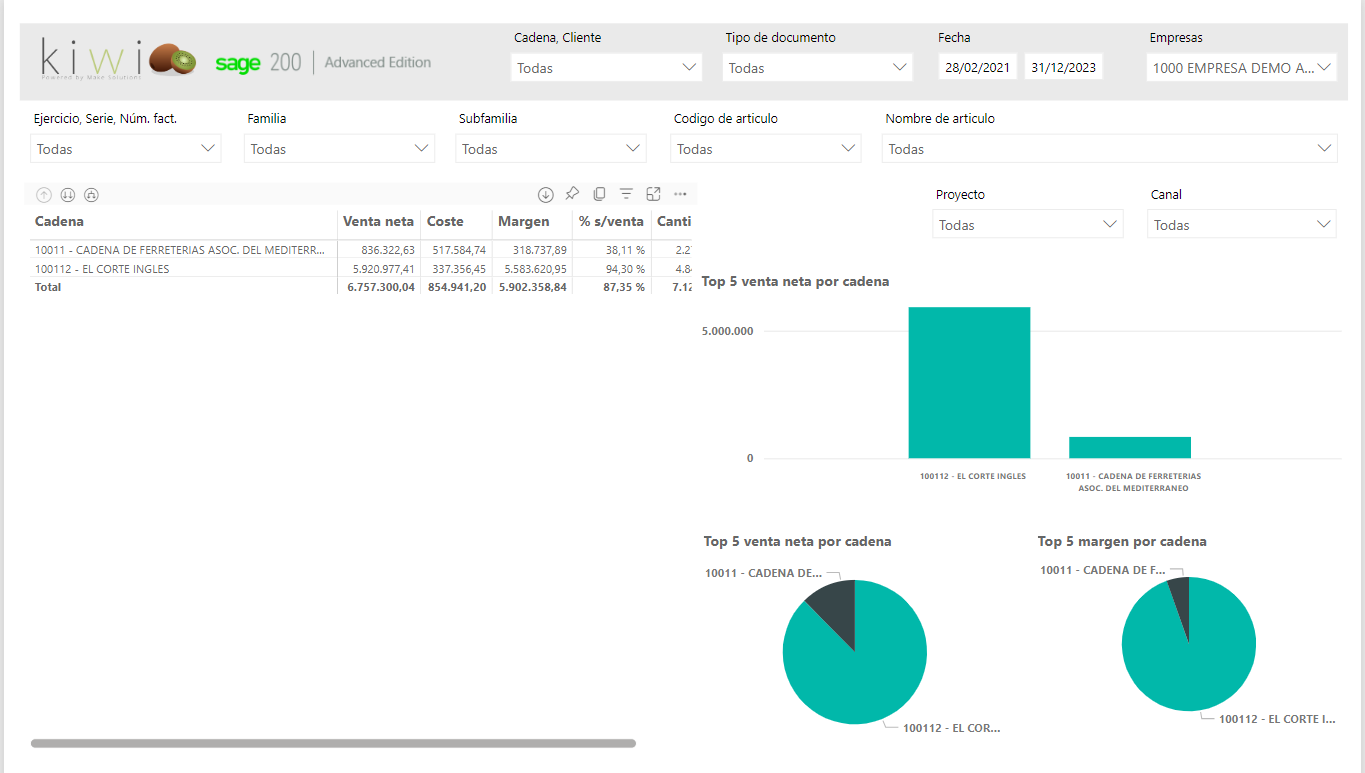Click total margen 5.902.358,84
The image size is (1365, 773).
tap(533, 287)
